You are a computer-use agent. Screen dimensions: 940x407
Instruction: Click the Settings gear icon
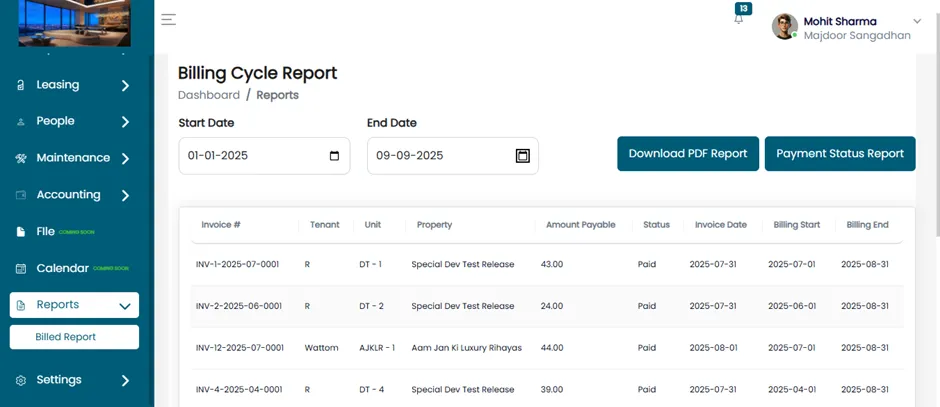tap(20, 380)
